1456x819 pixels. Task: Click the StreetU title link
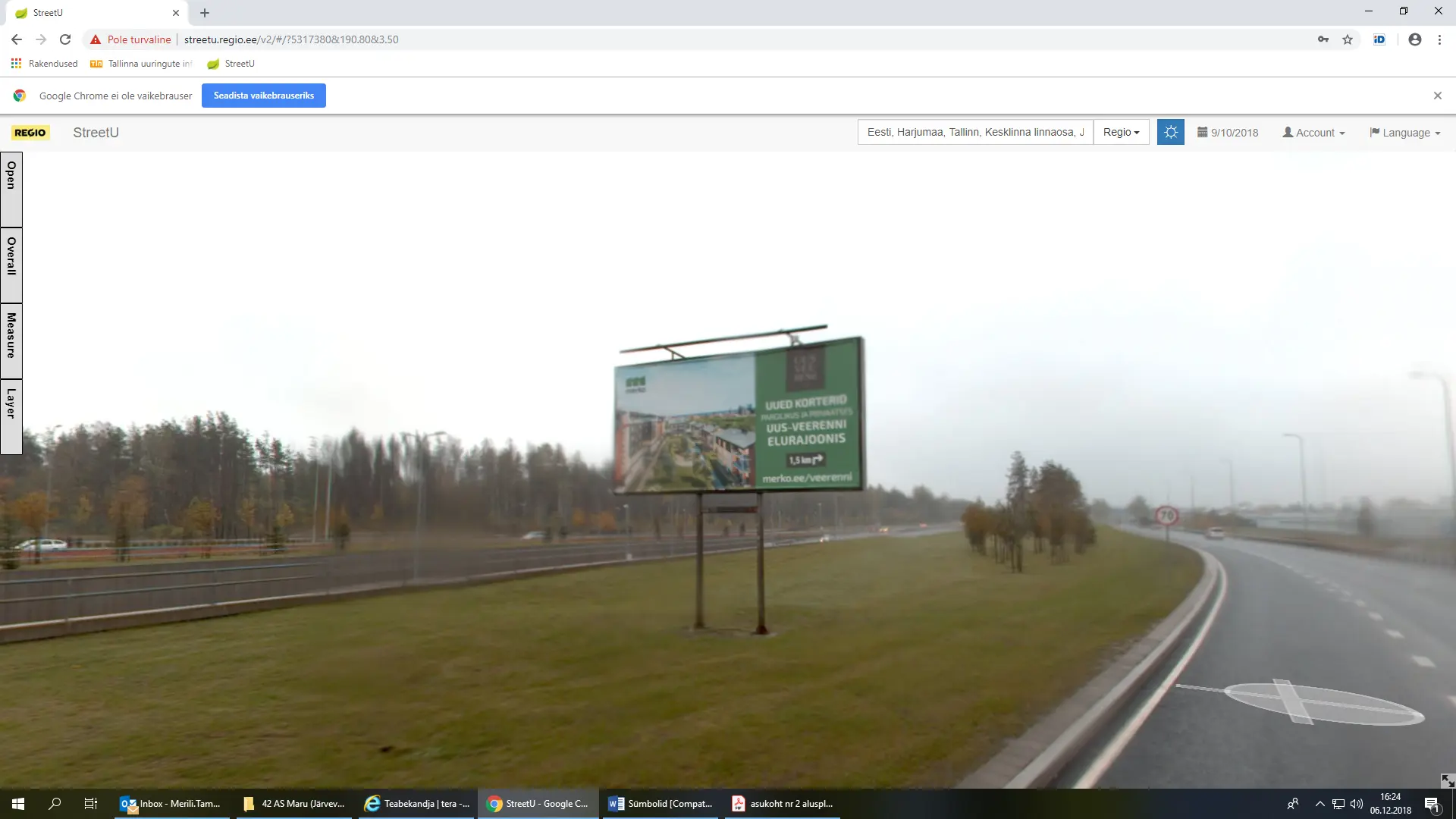click(96, 133)
